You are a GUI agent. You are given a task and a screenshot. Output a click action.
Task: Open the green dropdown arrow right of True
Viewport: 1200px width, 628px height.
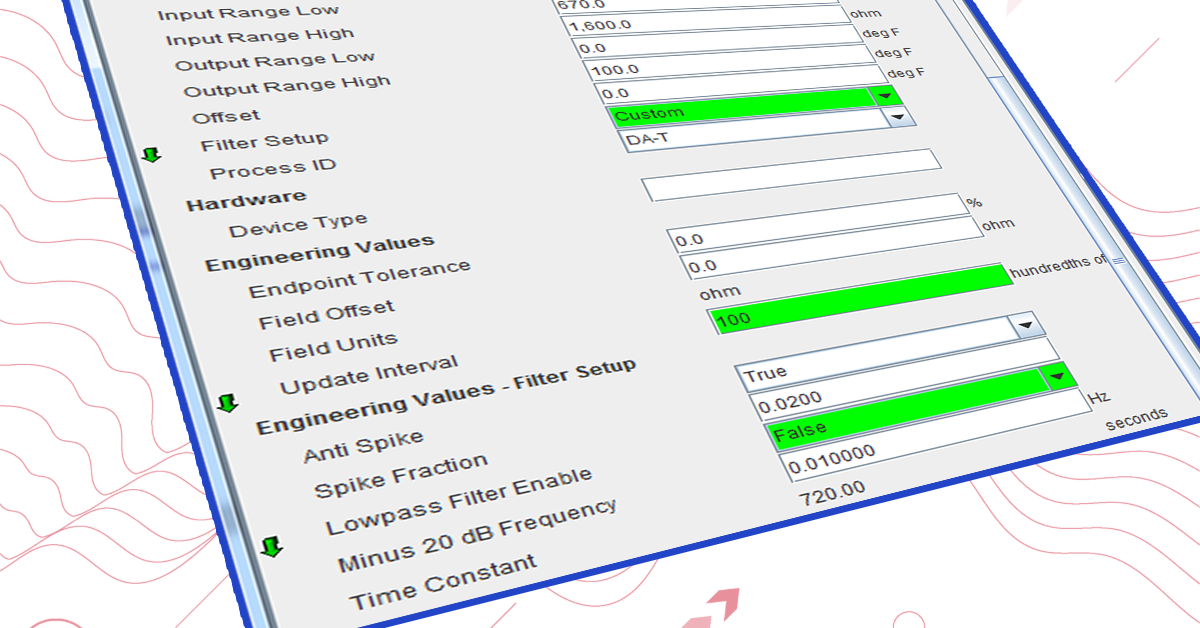point(1059,379)
